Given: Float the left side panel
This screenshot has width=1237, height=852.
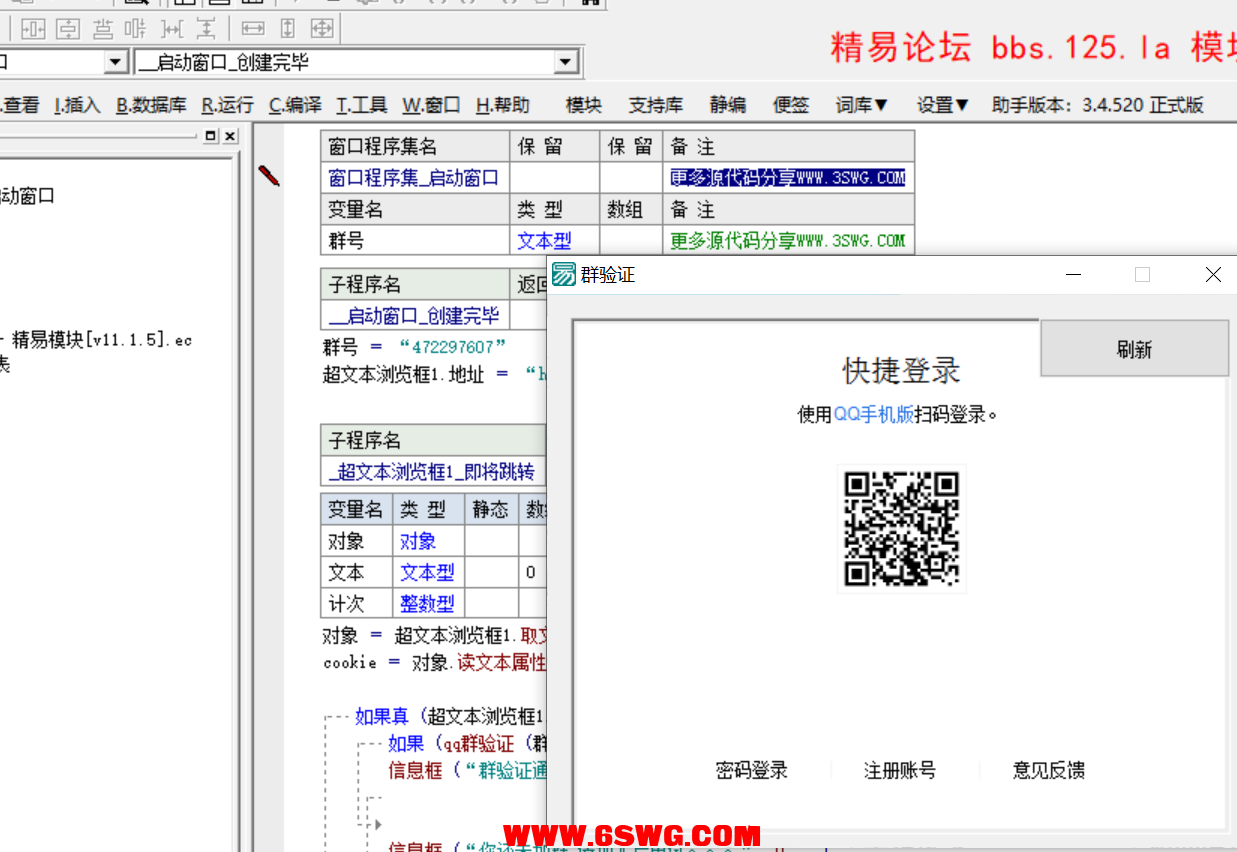Looking at the screenshot, I should click(210, 136).
